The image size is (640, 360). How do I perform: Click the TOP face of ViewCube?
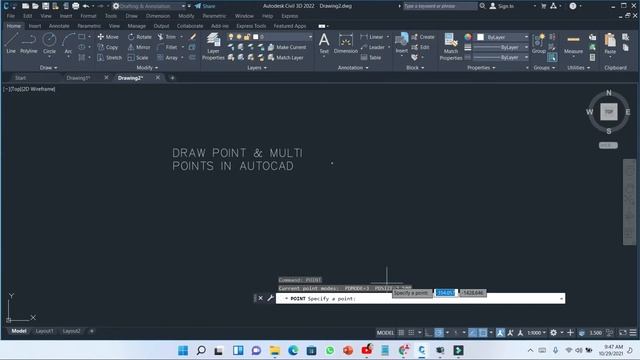coord(609,111)
